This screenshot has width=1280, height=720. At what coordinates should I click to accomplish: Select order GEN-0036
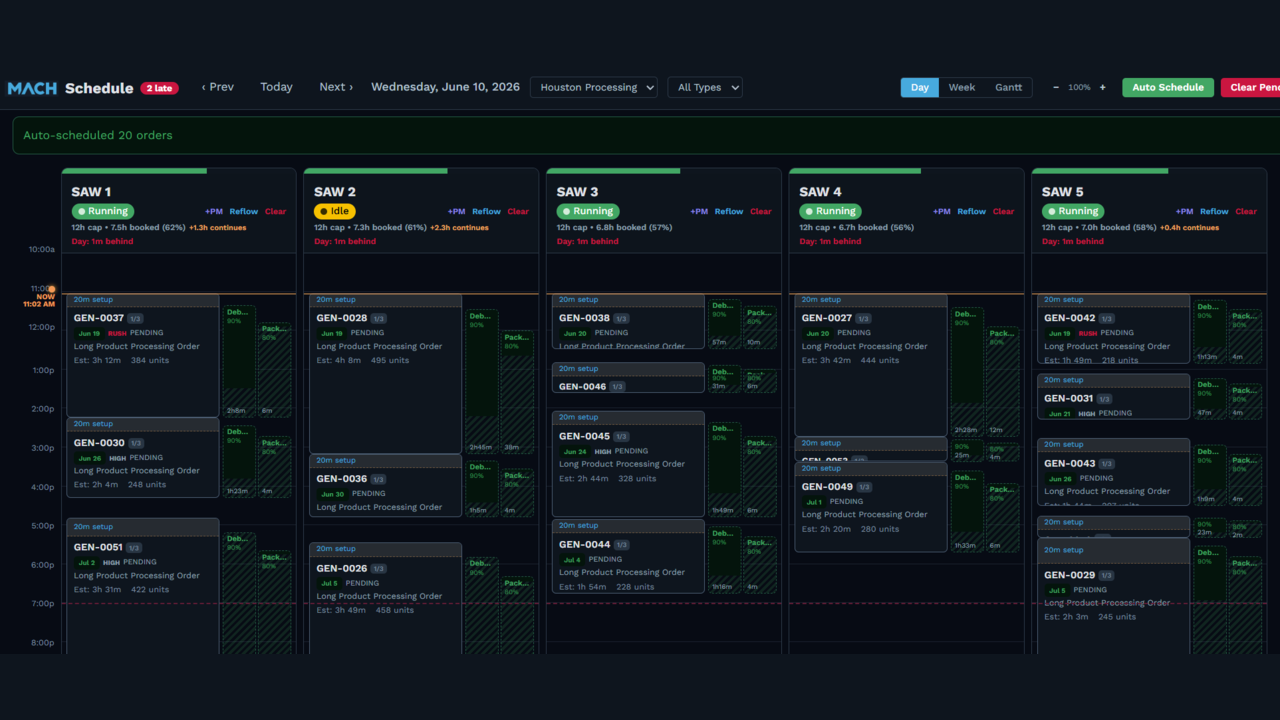386,486
